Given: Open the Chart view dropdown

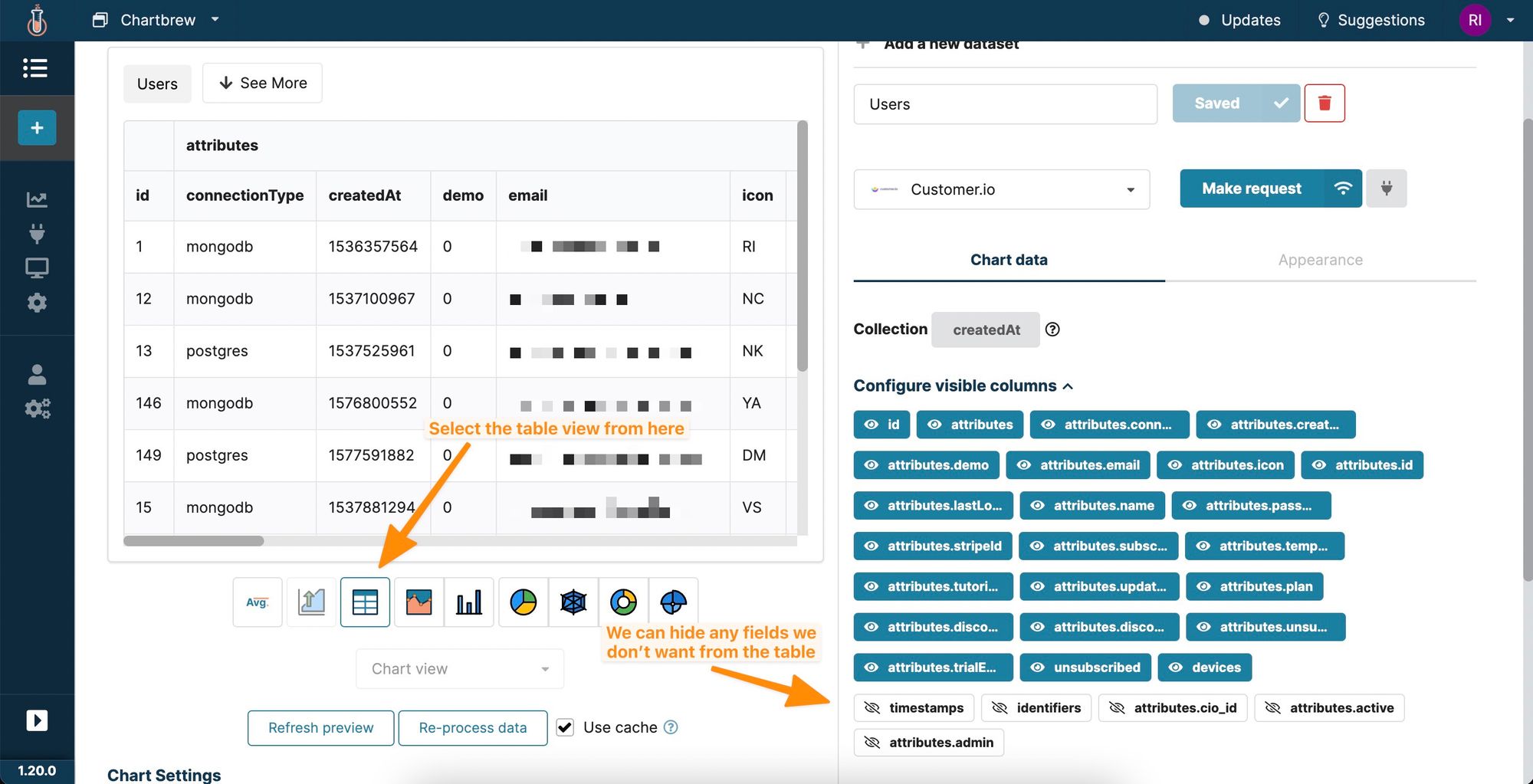Looking at the screenshot, I should click(460, 669).
